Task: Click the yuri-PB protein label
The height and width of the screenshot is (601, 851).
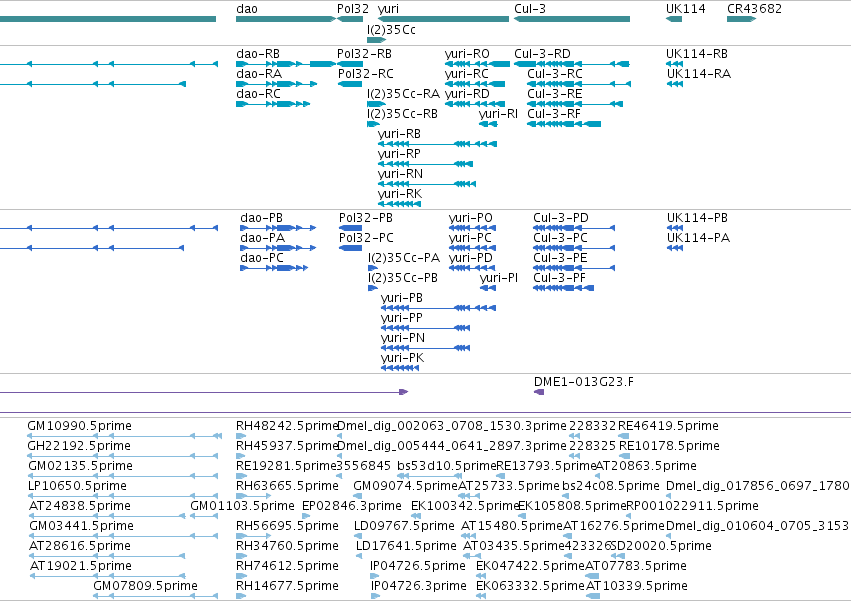Action: 402,299
